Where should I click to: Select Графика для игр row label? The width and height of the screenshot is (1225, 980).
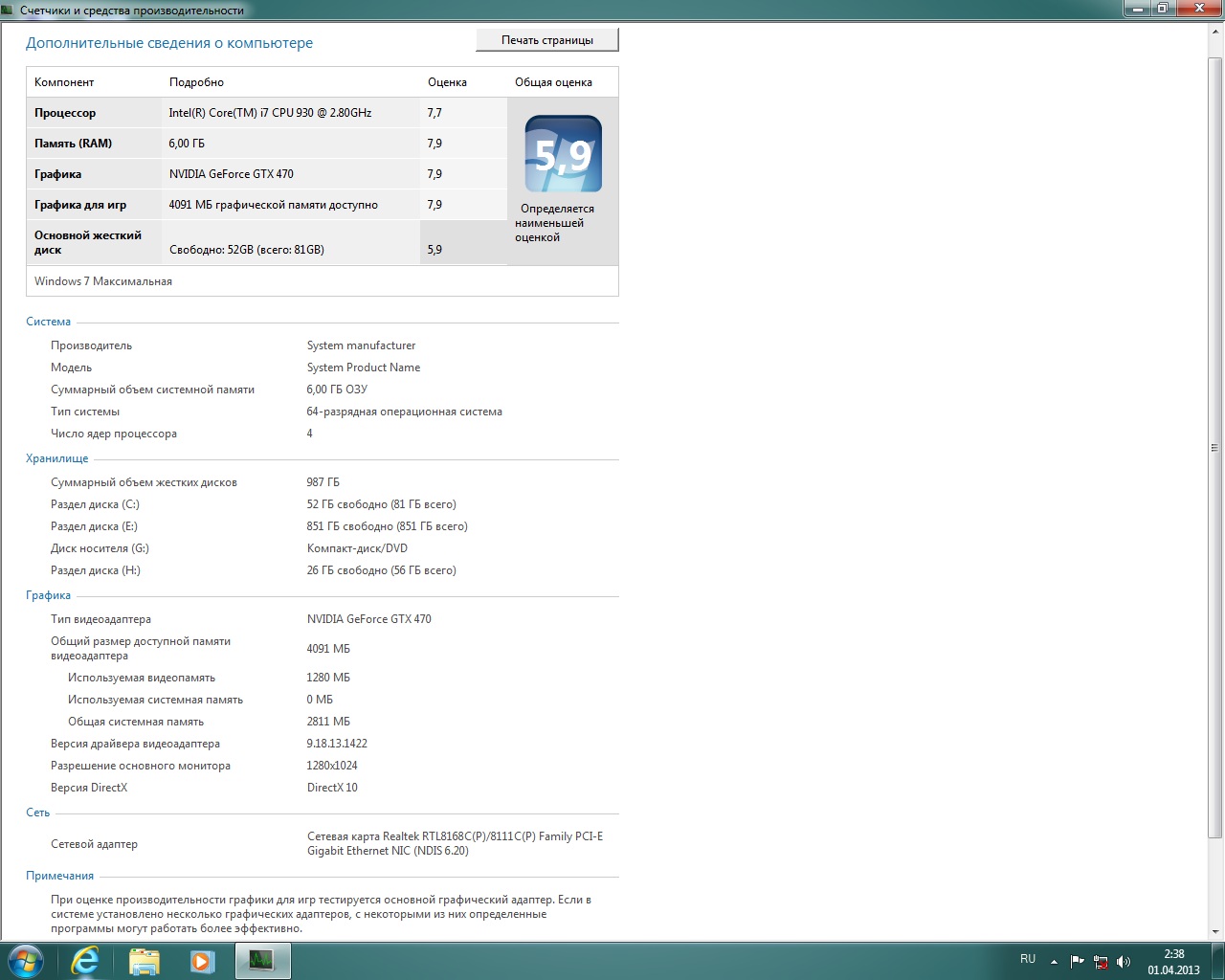pos(80,205)
